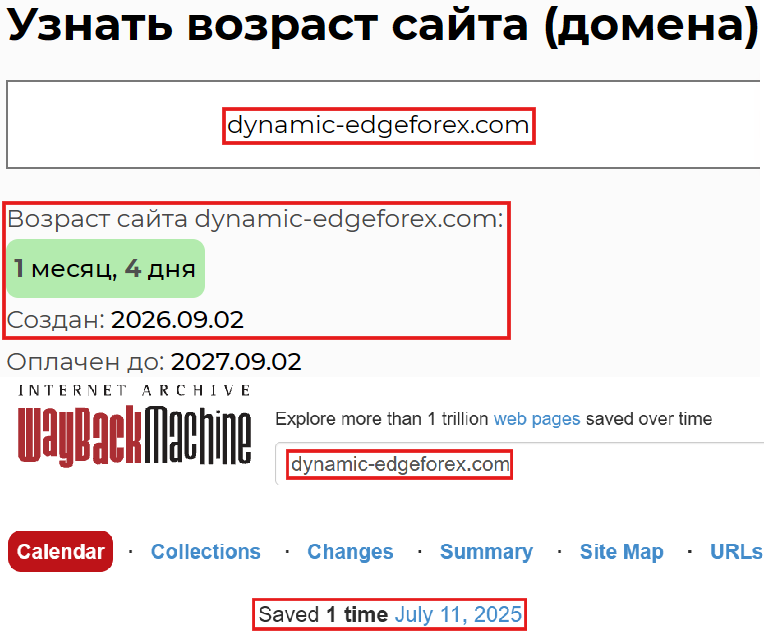Open the URLs tab

(x=736, y=552)
